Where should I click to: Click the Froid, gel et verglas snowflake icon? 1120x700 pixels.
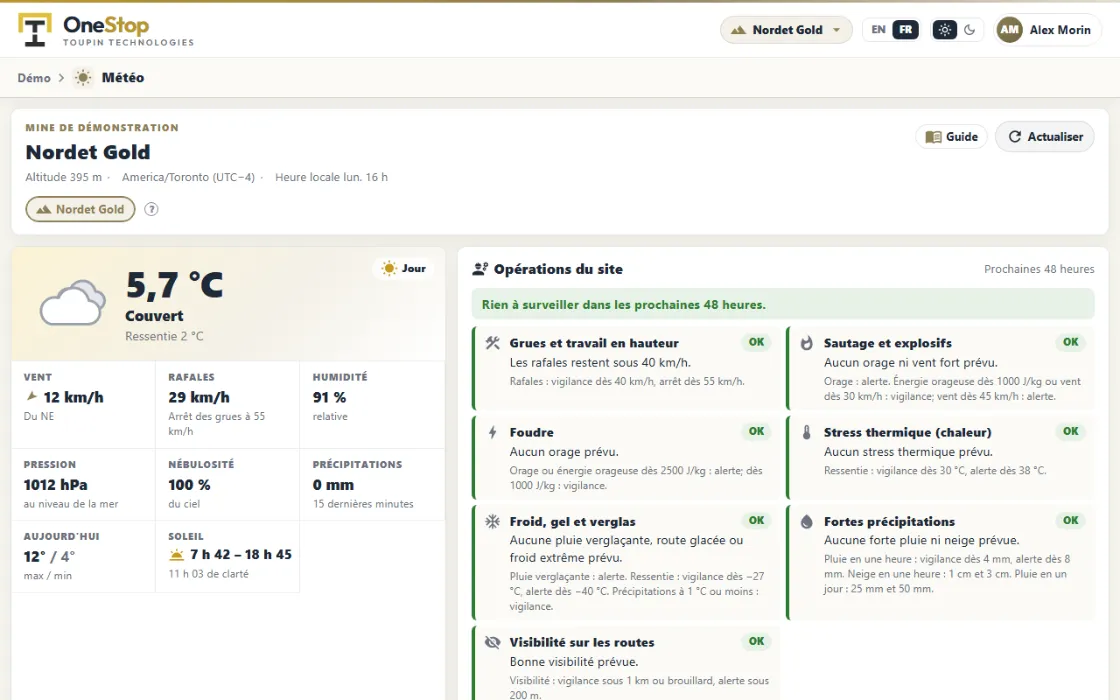(493, 521)
